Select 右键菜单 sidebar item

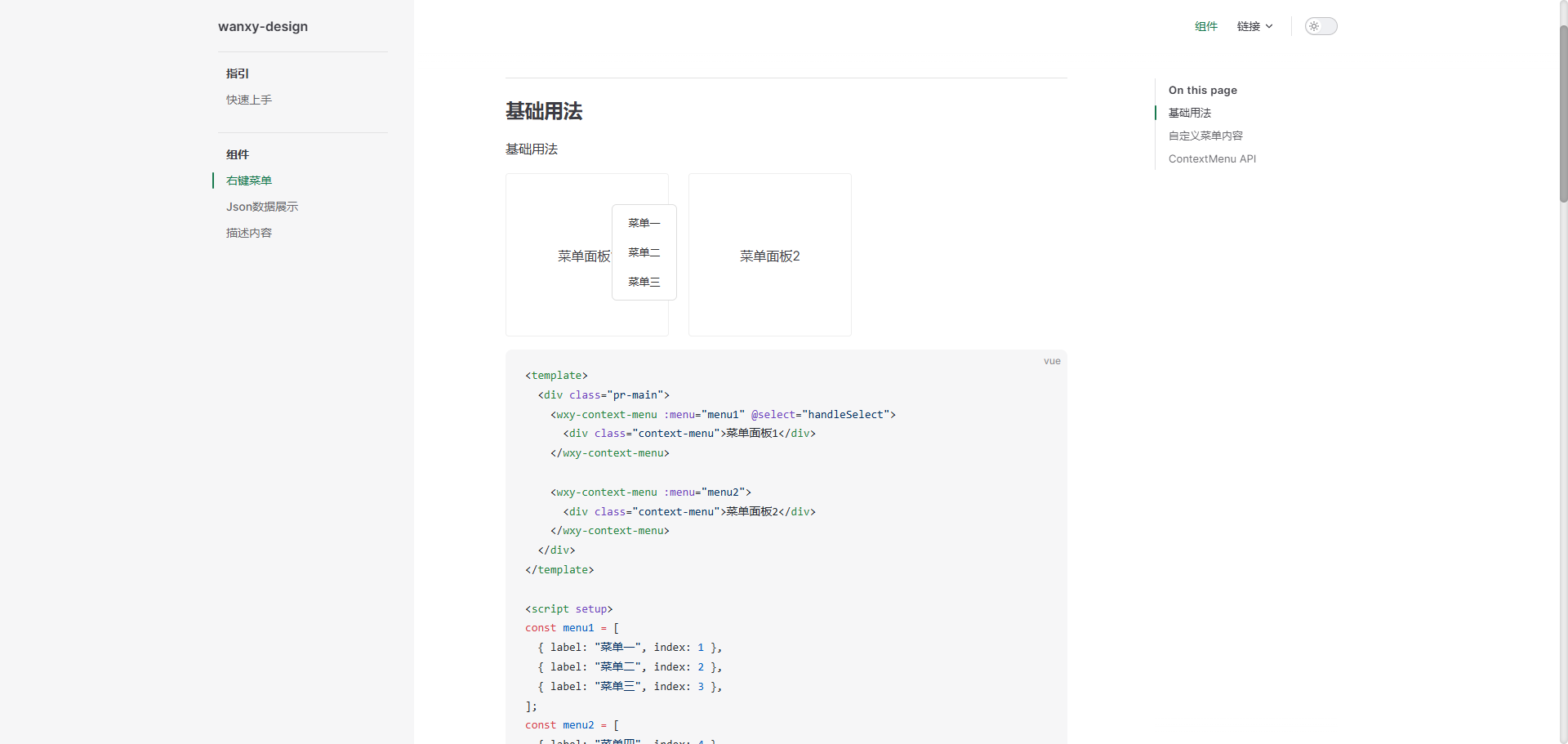[x=249, y=180]
